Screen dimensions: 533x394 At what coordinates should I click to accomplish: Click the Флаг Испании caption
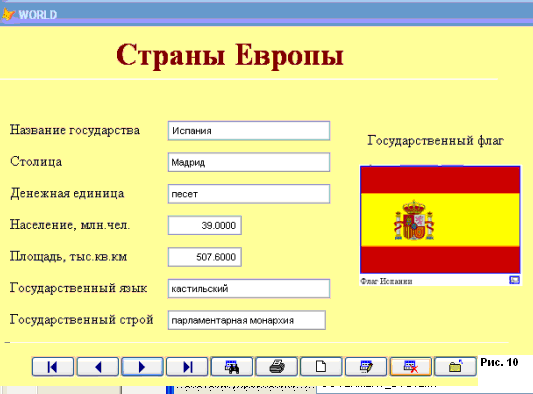386,281
